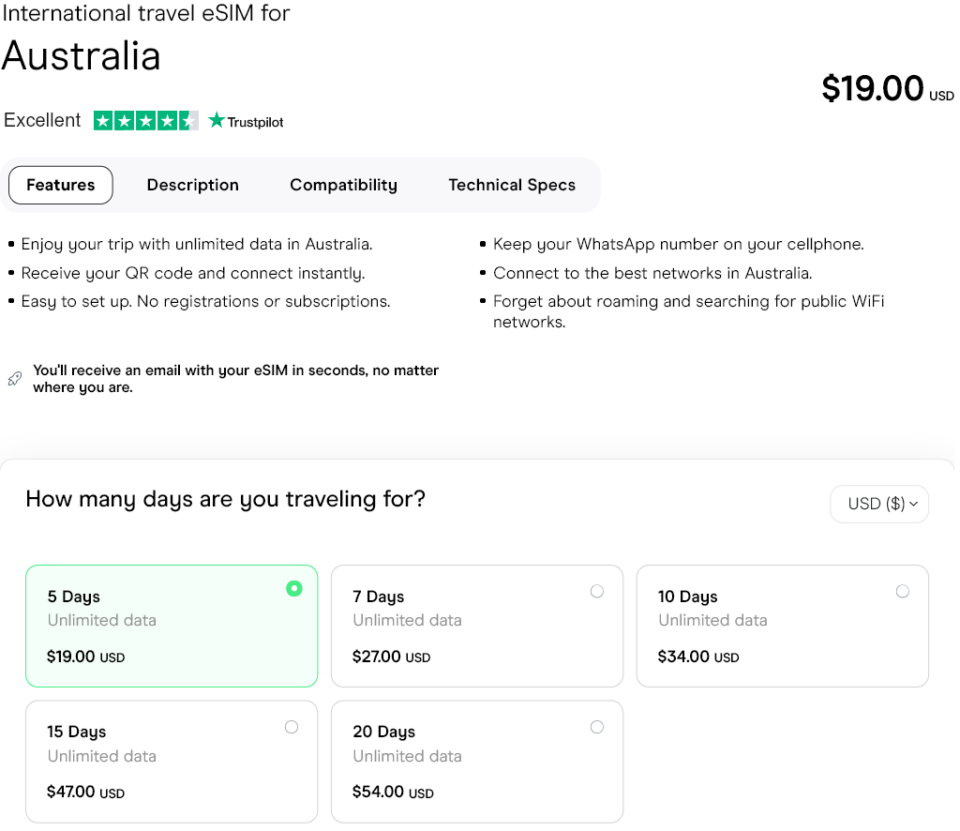Open the USD currency dropdown
960x831 pixels.
(x=879, y=504)
